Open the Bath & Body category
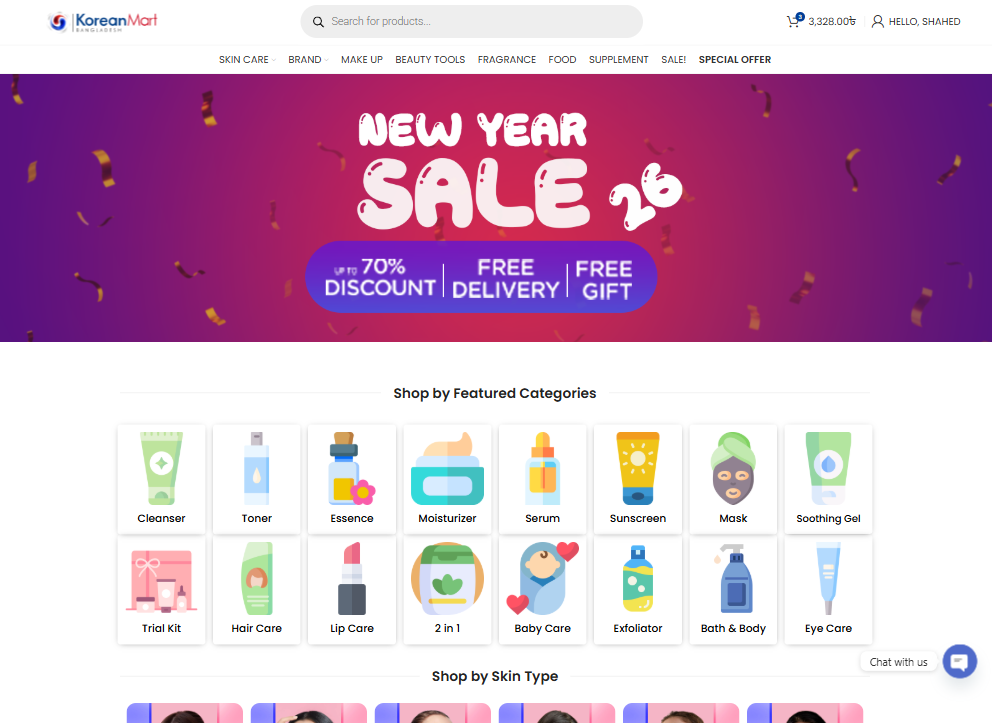Screen dimensions: 992x723 [x=733, y=590]
